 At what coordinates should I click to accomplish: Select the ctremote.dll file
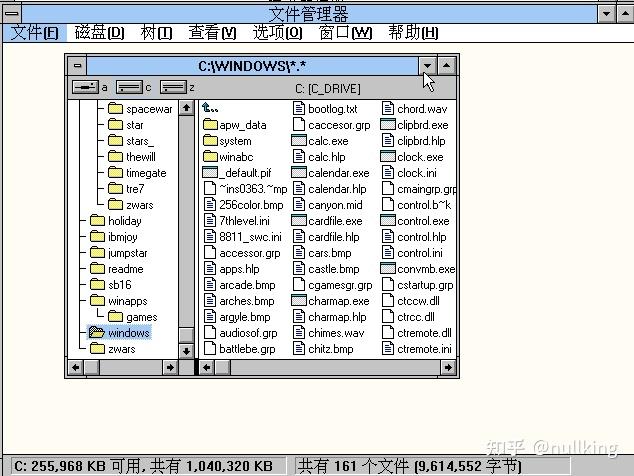click(x=417, y=333)
